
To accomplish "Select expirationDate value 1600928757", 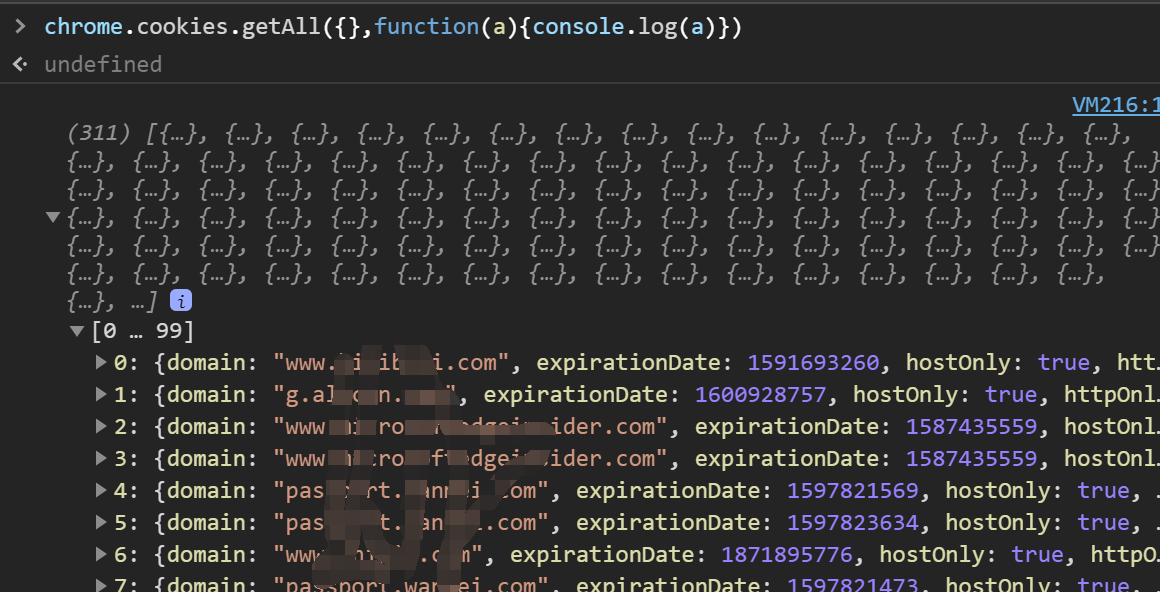I will coord(761,394).
